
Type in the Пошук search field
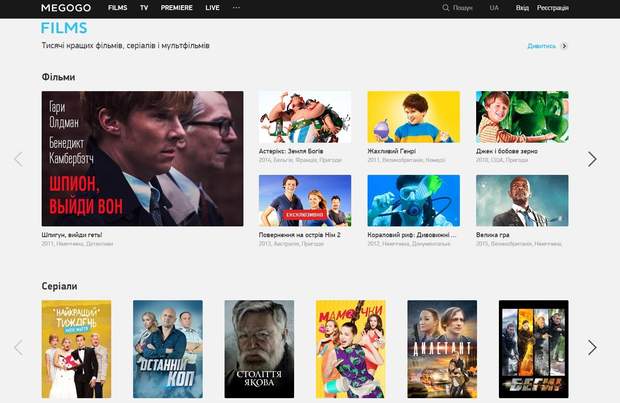click(x=463, y=8)
